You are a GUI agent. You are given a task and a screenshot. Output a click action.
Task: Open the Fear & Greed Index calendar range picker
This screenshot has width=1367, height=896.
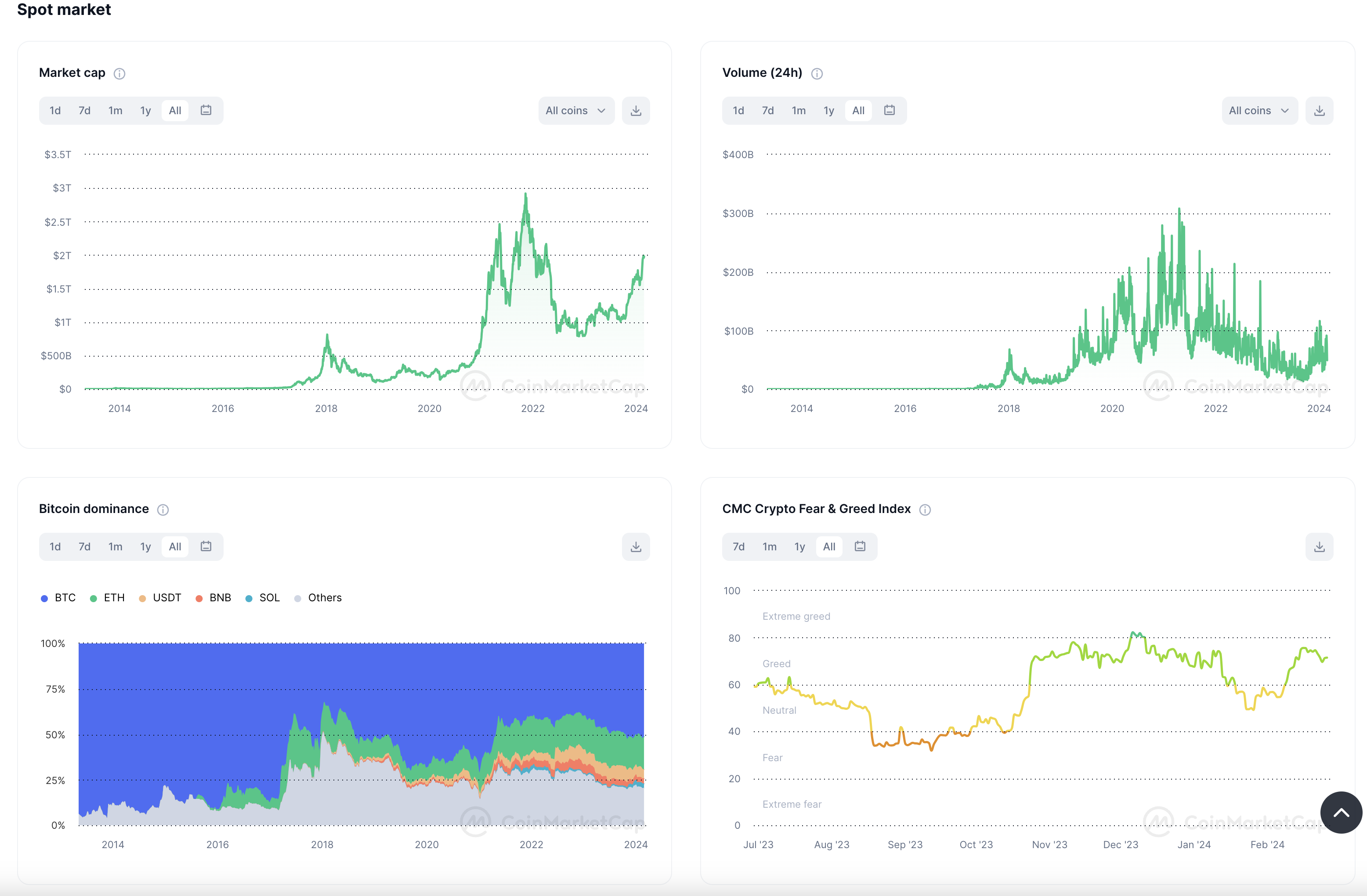[x=859, y=546]
